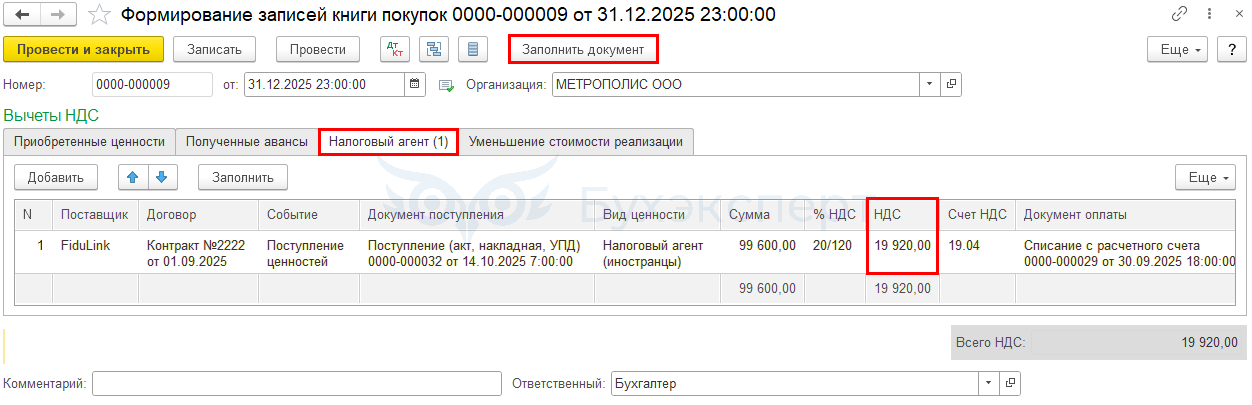
Task: Select the FiduLink supplier cell
Action: click(x=95, y=252)
